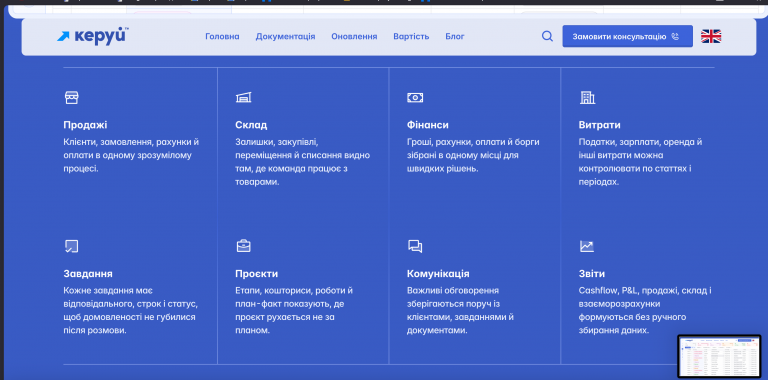Open the Блог menu item
This screenshot has width=768, height=380.
click(455, 36)
